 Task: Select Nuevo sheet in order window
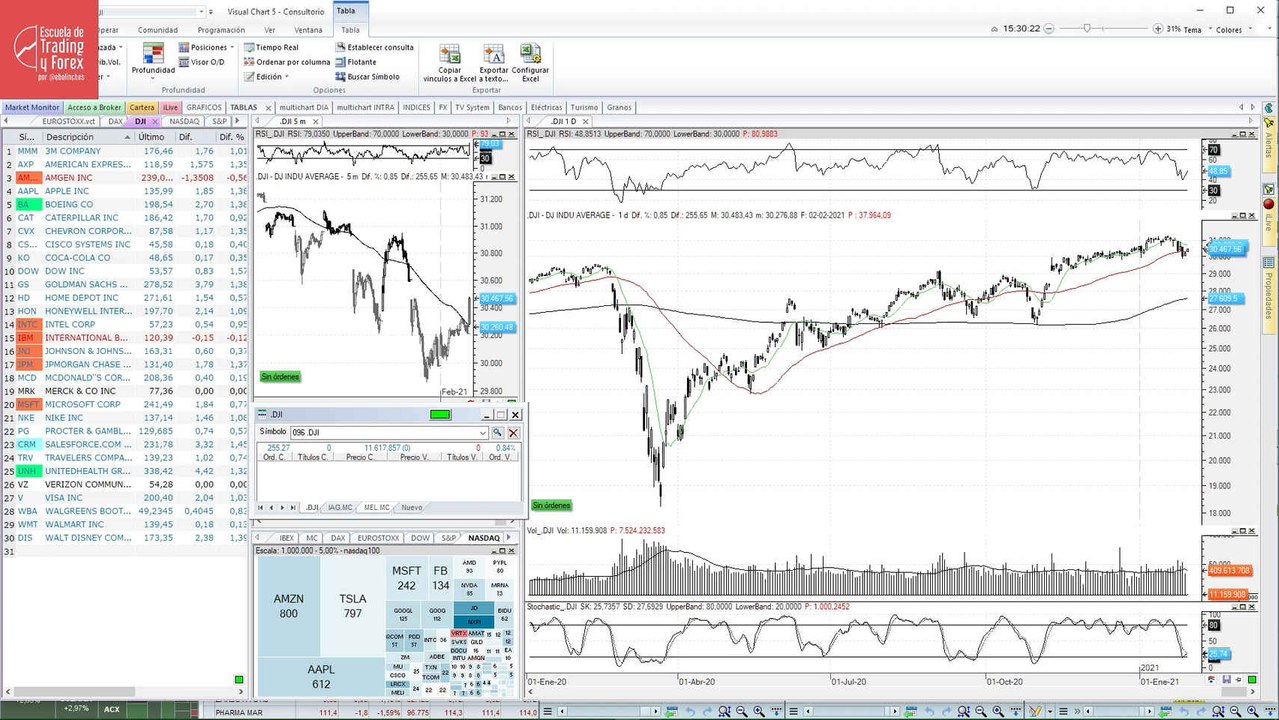tap(411, 508)
